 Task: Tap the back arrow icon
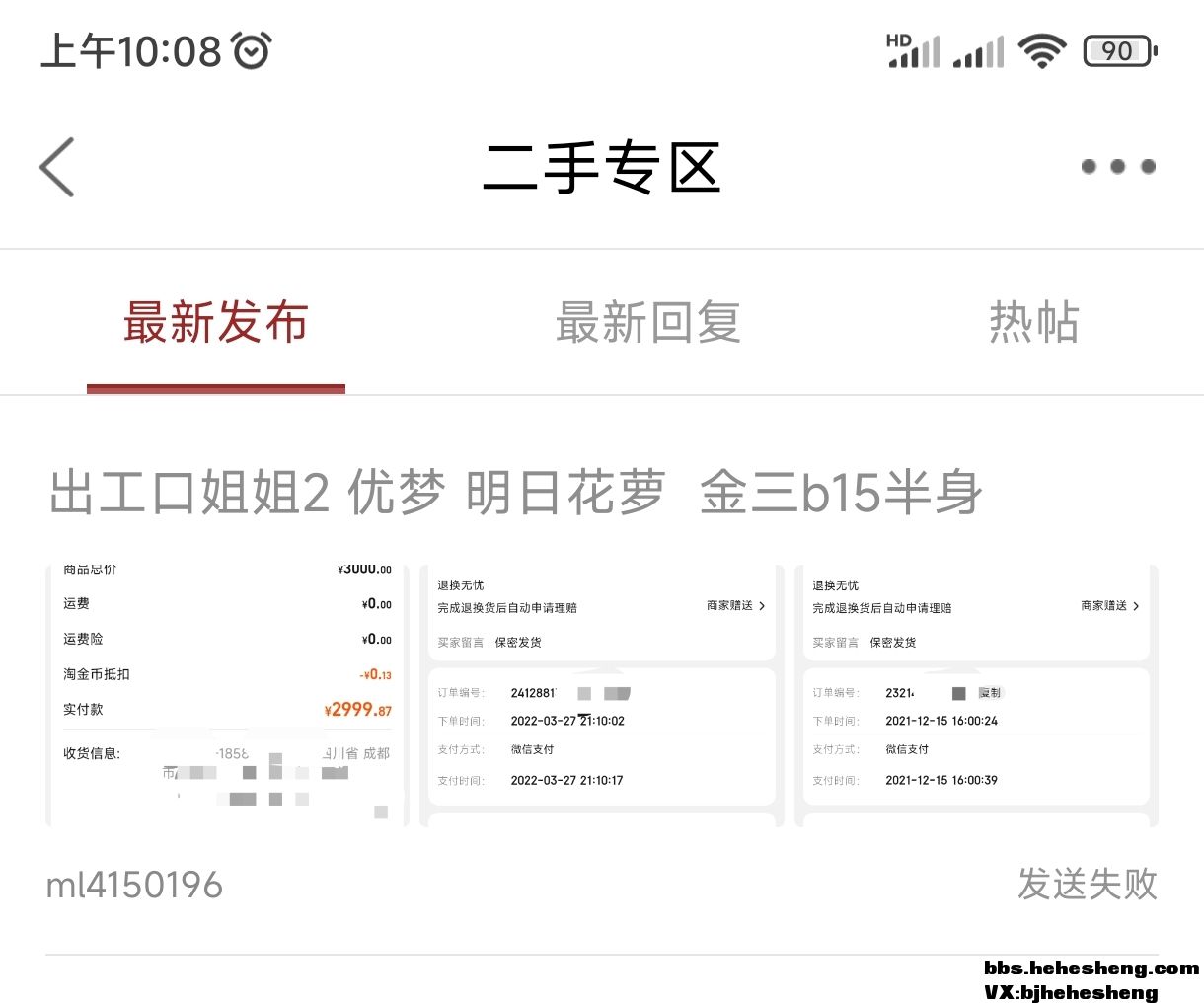[57, 167]
